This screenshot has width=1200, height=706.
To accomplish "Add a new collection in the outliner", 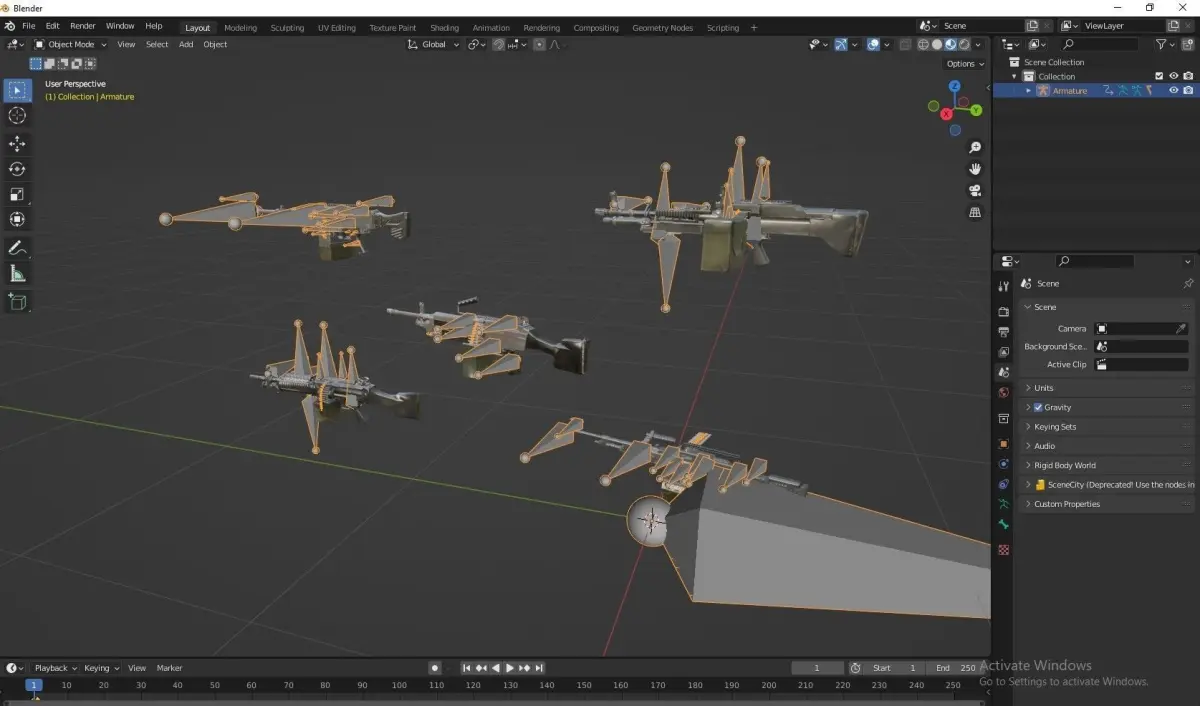I will coord(1188,44).
